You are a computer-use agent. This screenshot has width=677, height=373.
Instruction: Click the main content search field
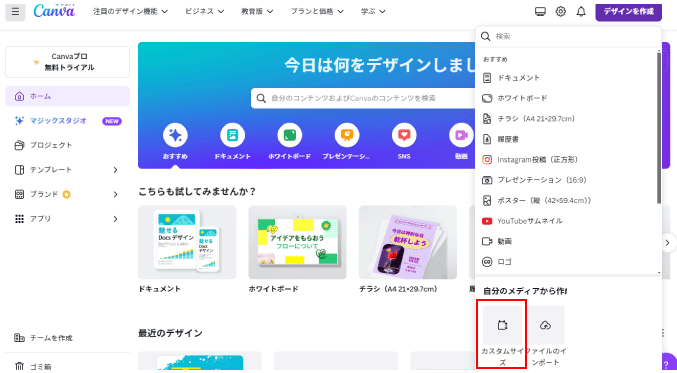(363, 98)
